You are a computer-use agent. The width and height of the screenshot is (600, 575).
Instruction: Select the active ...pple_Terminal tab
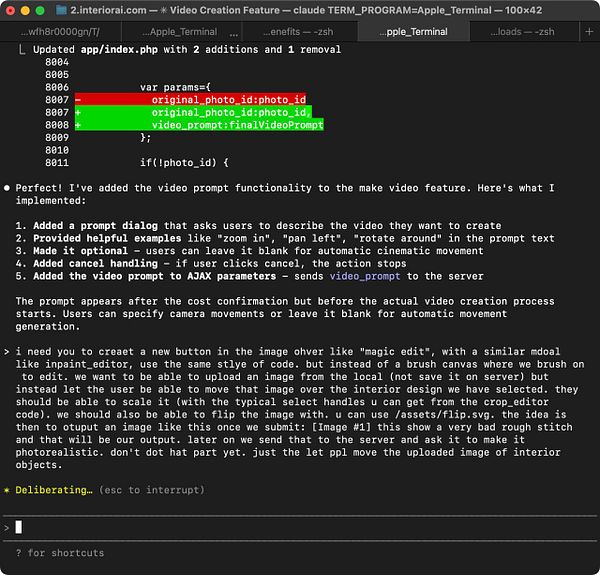[x=413, y=32]
